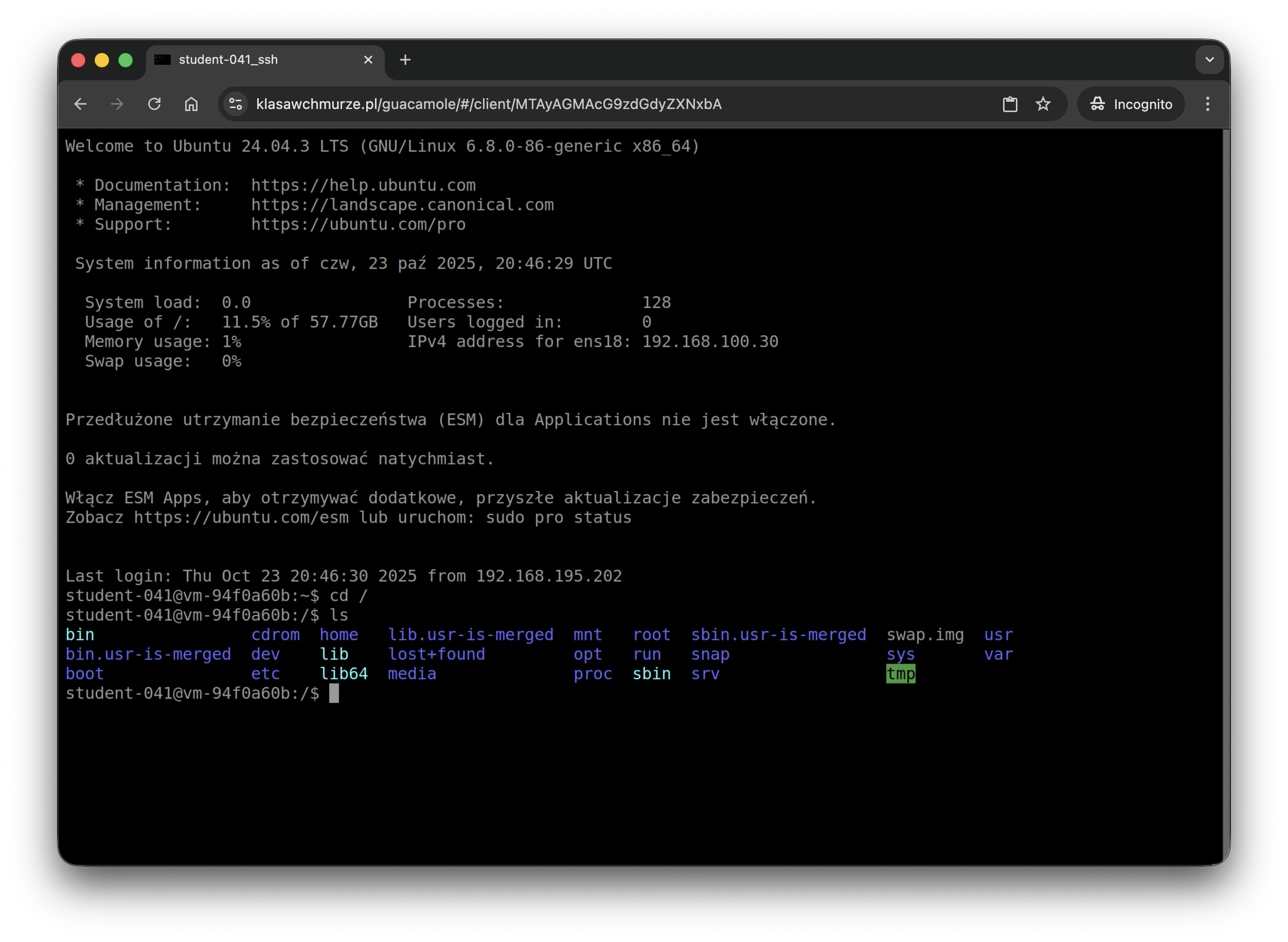Open the browser home page
This screenshot has width=1288, height=942.
pyautogui.click(x=191, y=104)
